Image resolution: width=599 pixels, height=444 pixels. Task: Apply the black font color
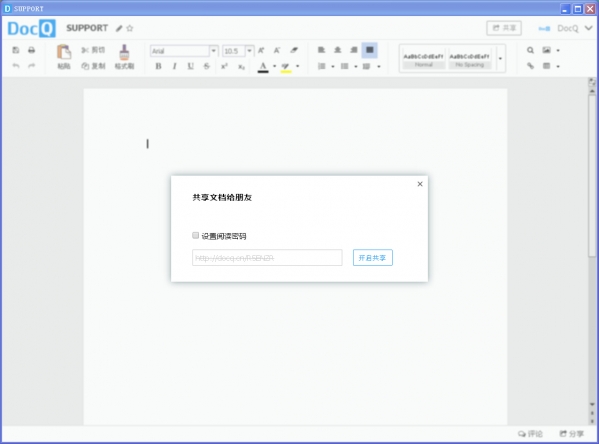263,67
